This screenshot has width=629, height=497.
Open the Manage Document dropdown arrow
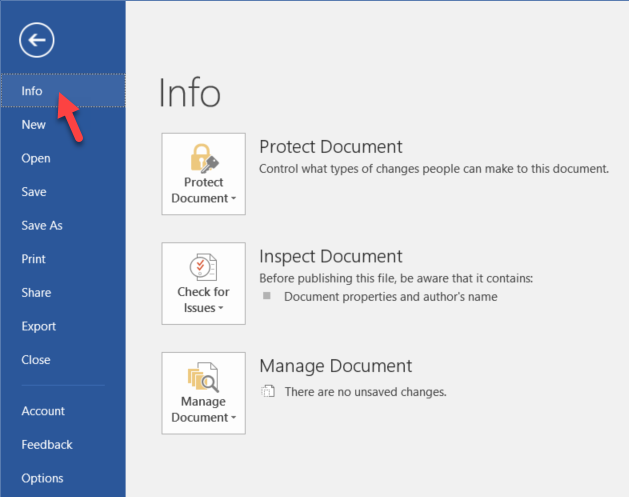pyautogui.click(x=233, y=418)
